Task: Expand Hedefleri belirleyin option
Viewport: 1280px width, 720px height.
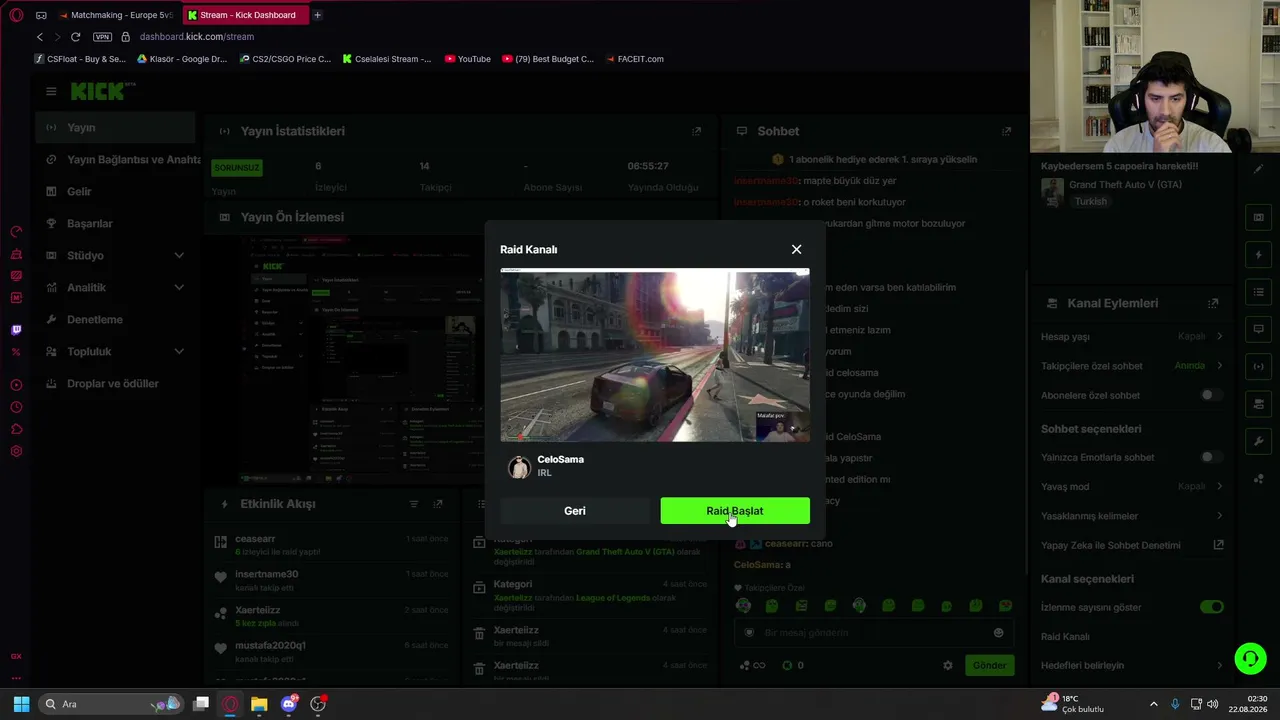Action: tap(1219, 665)
